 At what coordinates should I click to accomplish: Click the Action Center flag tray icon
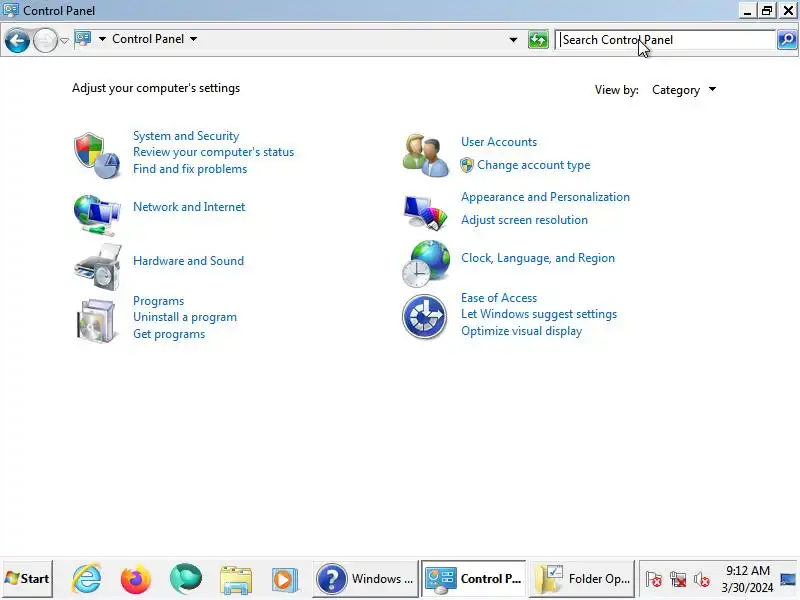[653, 579]
